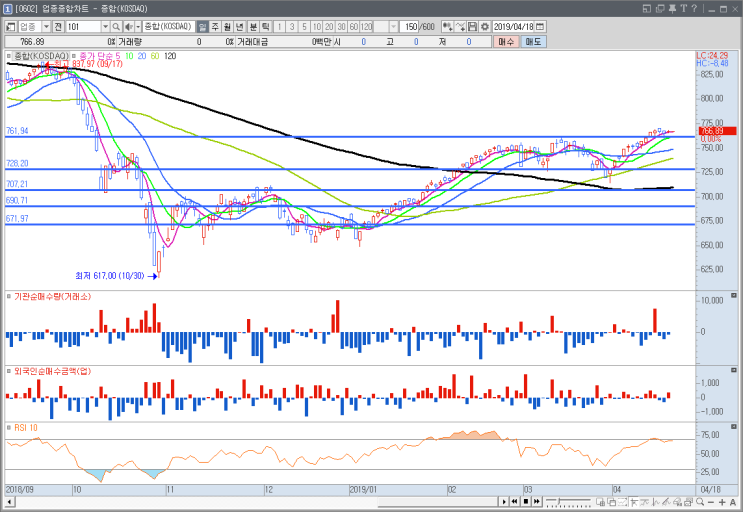Toggle the RSI 10 indicator marker box
Screen dimensions: 743x512
click(x=9, y=428)
